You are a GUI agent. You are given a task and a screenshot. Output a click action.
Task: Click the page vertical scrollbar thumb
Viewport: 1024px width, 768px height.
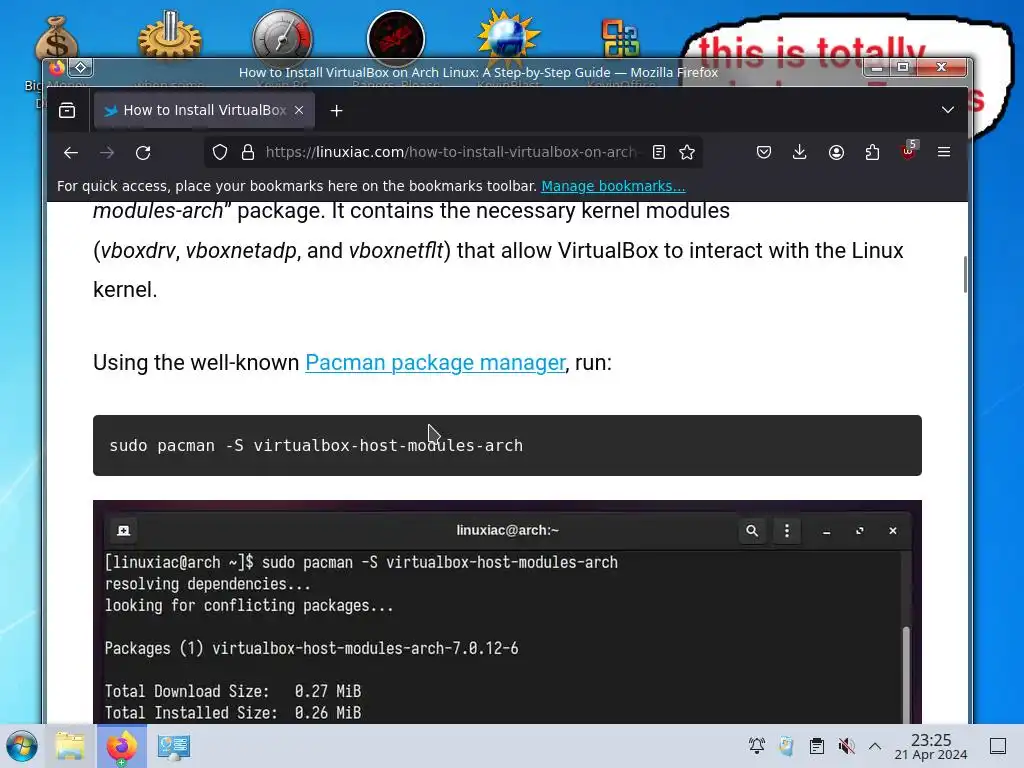[965, 275]
